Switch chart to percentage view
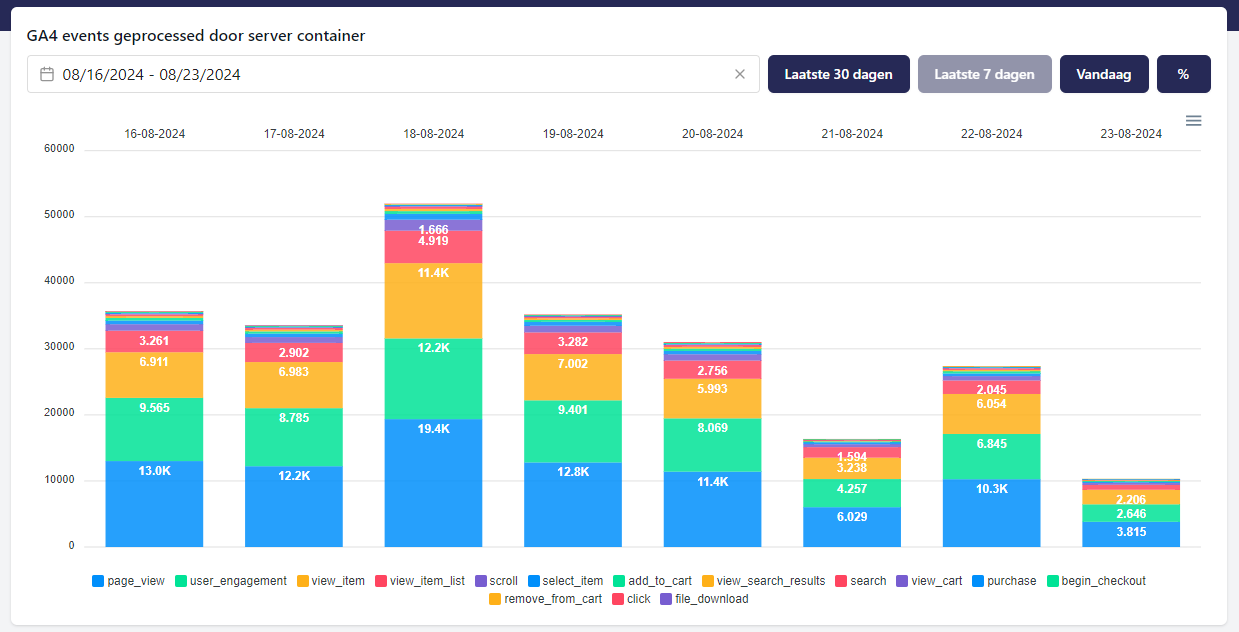 [x=1183, y=74]
